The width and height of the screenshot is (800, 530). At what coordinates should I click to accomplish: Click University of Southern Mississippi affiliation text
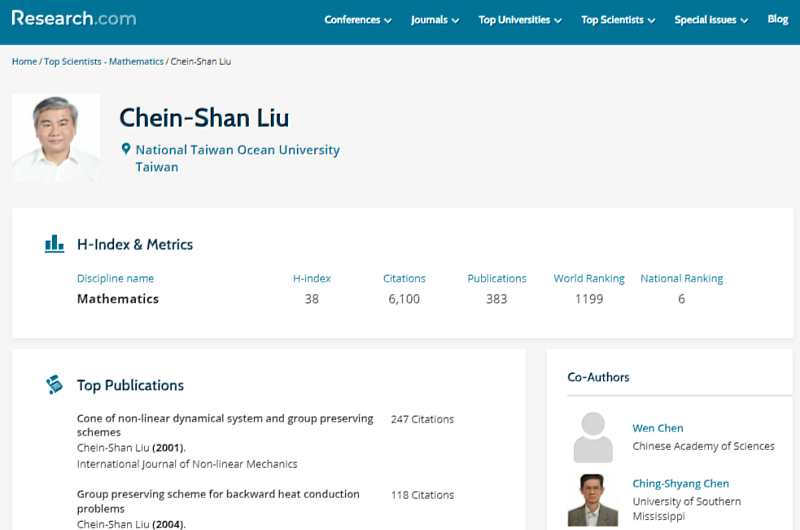pyautogui.click(x=687, y=509)
